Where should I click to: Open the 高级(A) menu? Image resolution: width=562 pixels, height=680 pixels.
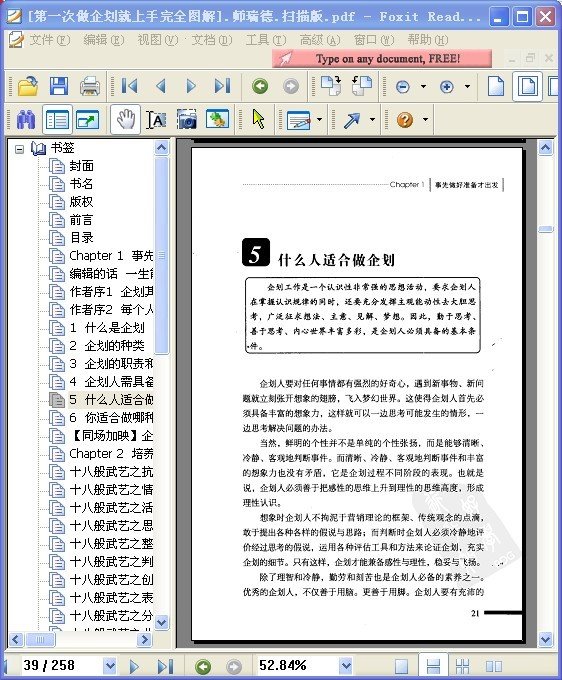320,40
